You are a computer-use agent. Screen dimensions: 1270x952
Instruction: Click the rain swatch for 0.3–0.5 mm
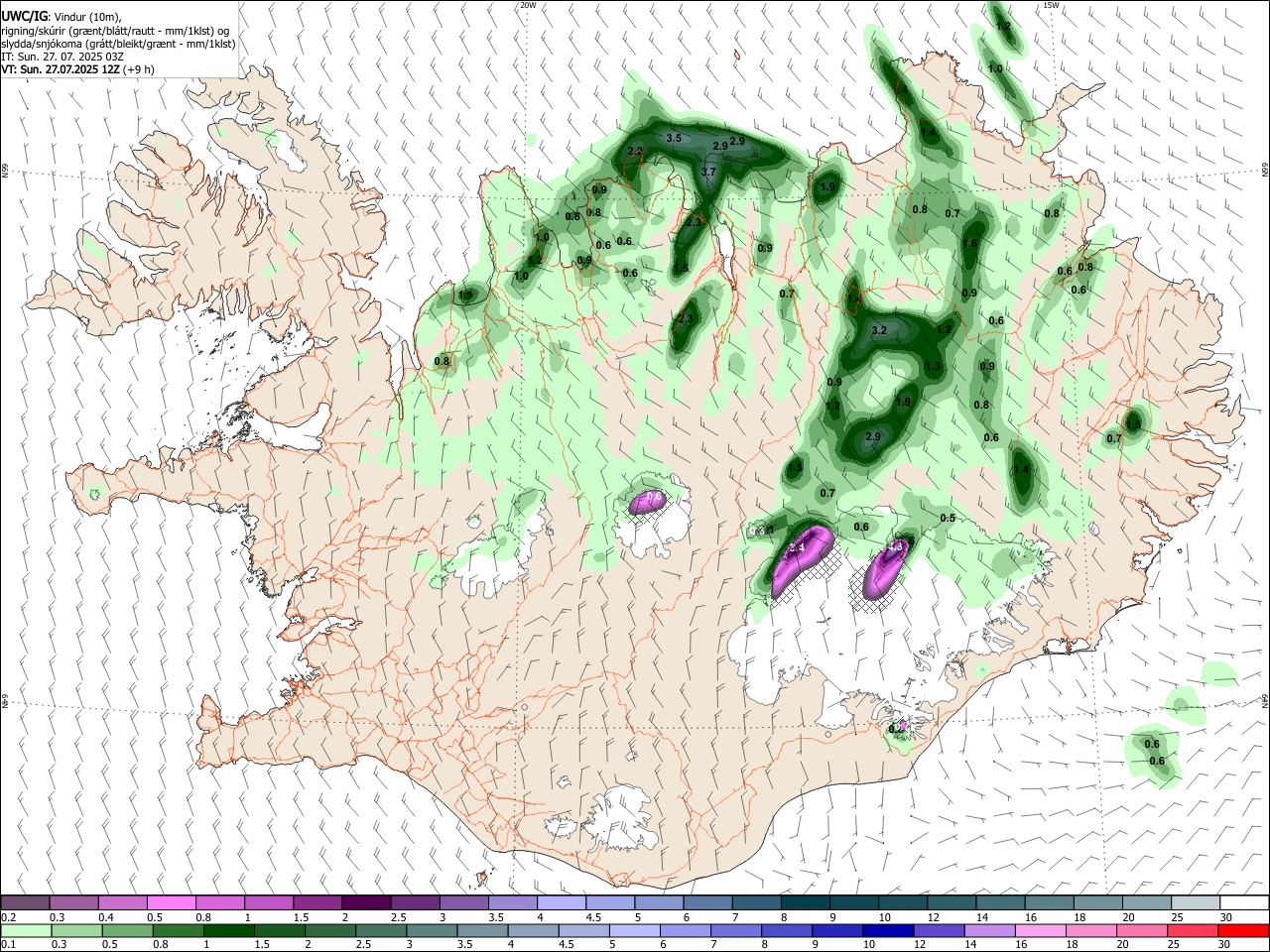[x=76, y=931]
